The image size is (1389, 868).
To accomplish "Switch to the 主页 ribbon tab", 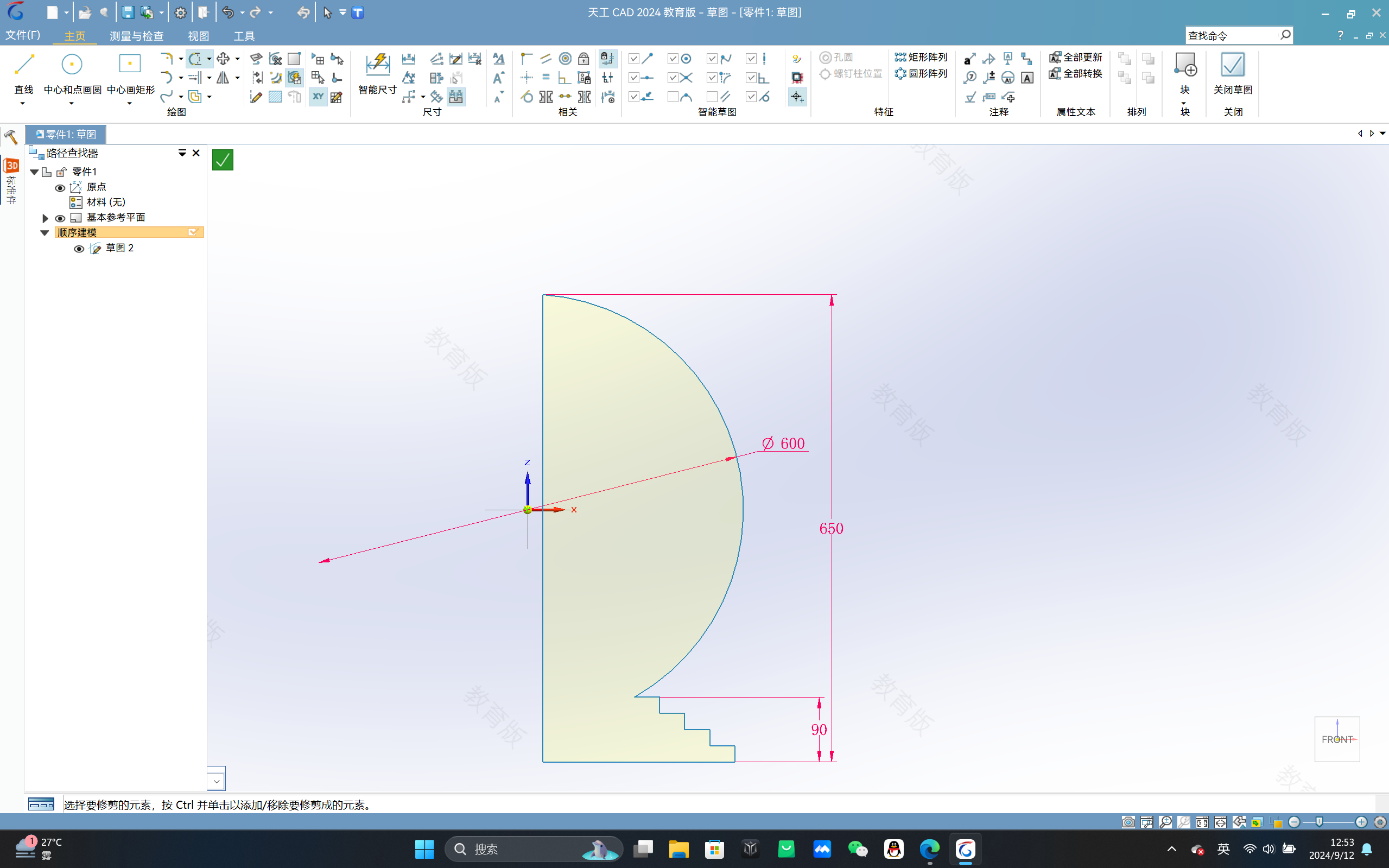I will (x=74, y=36).
